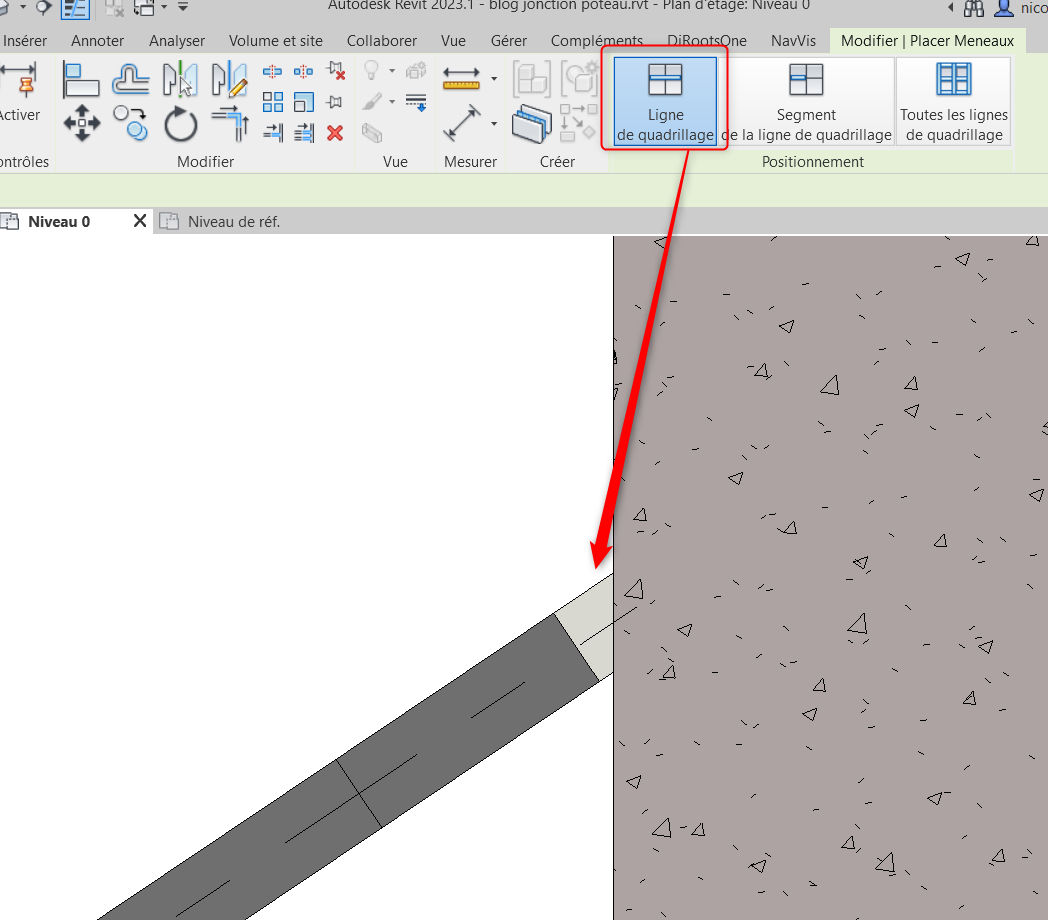Image resolution: width=1048 pixels, height=920 pixels.
Task: Open the measure tool dropdown arrow
Action: 494,124
